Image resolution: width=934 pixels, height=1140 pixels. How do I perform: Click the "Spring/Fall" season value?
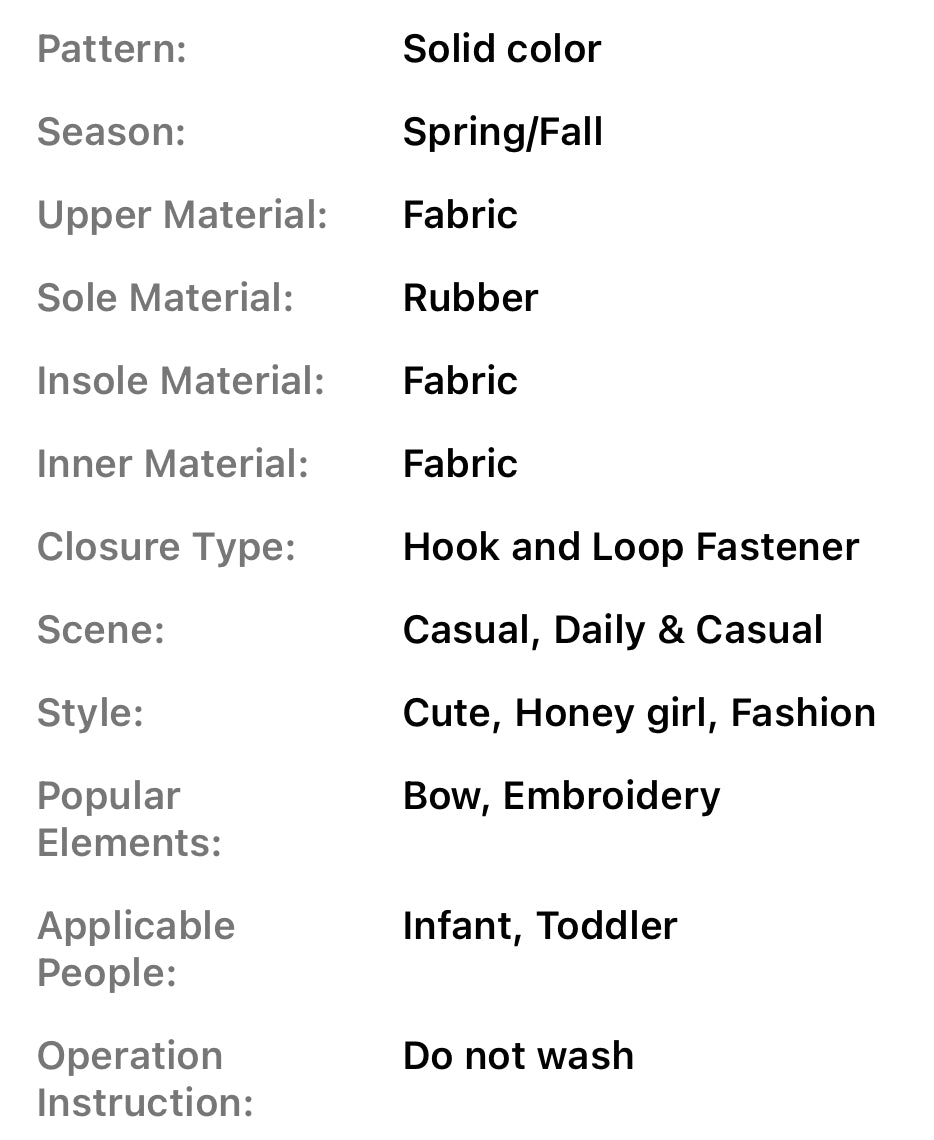point(502,132)
